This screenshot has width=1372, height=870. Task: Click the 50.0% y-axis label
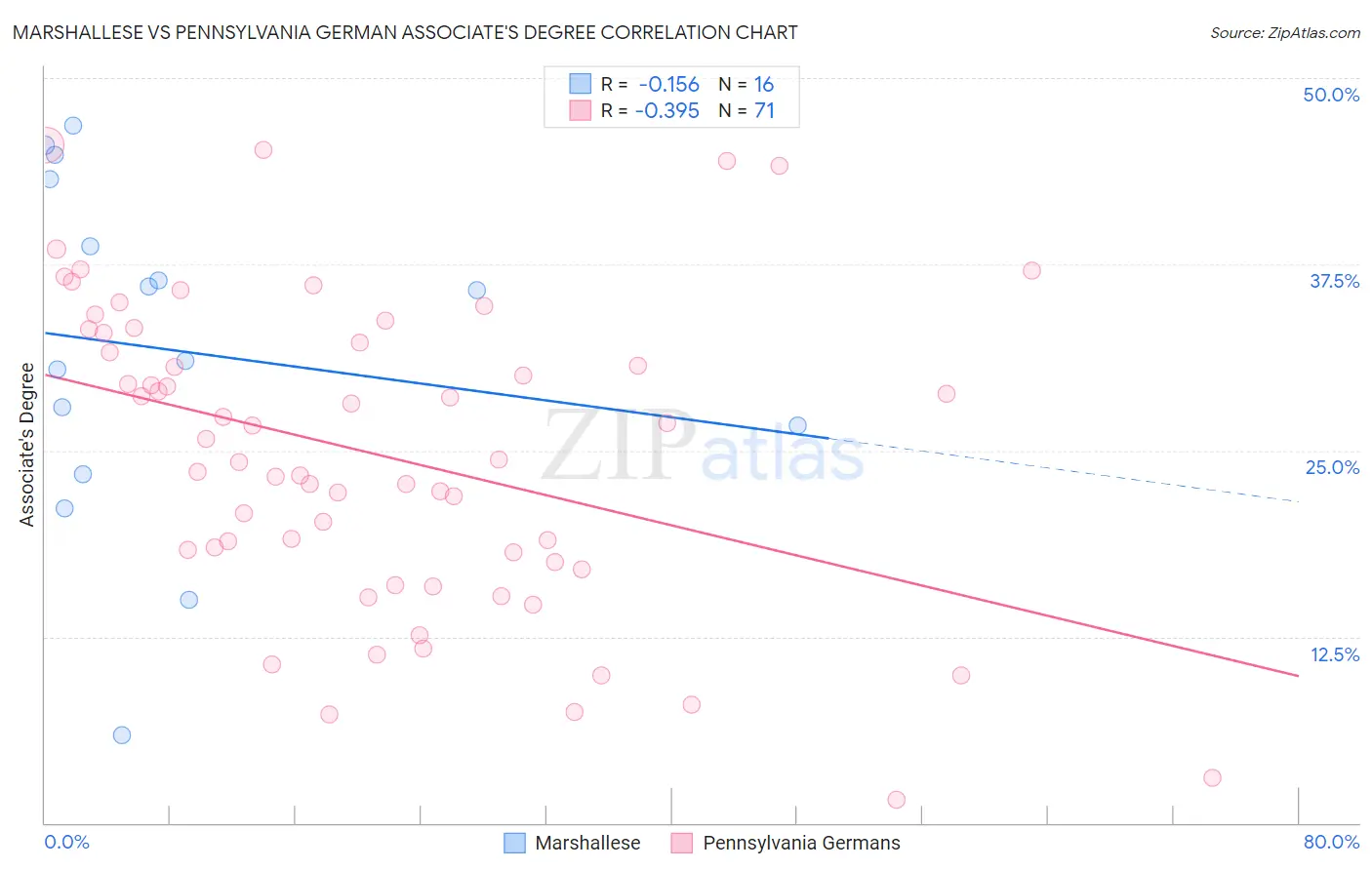1331,95
